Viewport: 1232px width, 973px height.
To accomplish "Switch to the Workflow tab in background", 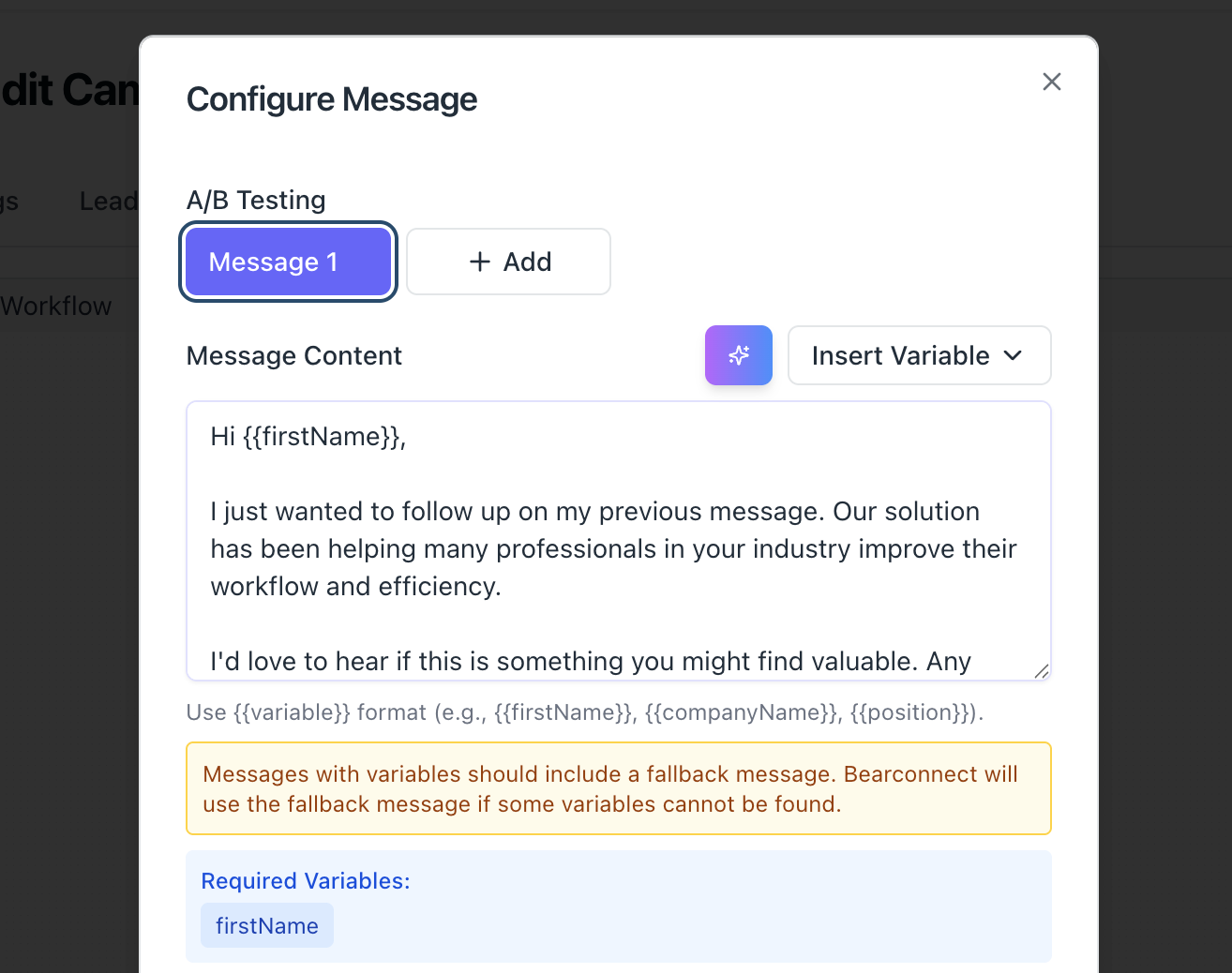I will (56, 307).
